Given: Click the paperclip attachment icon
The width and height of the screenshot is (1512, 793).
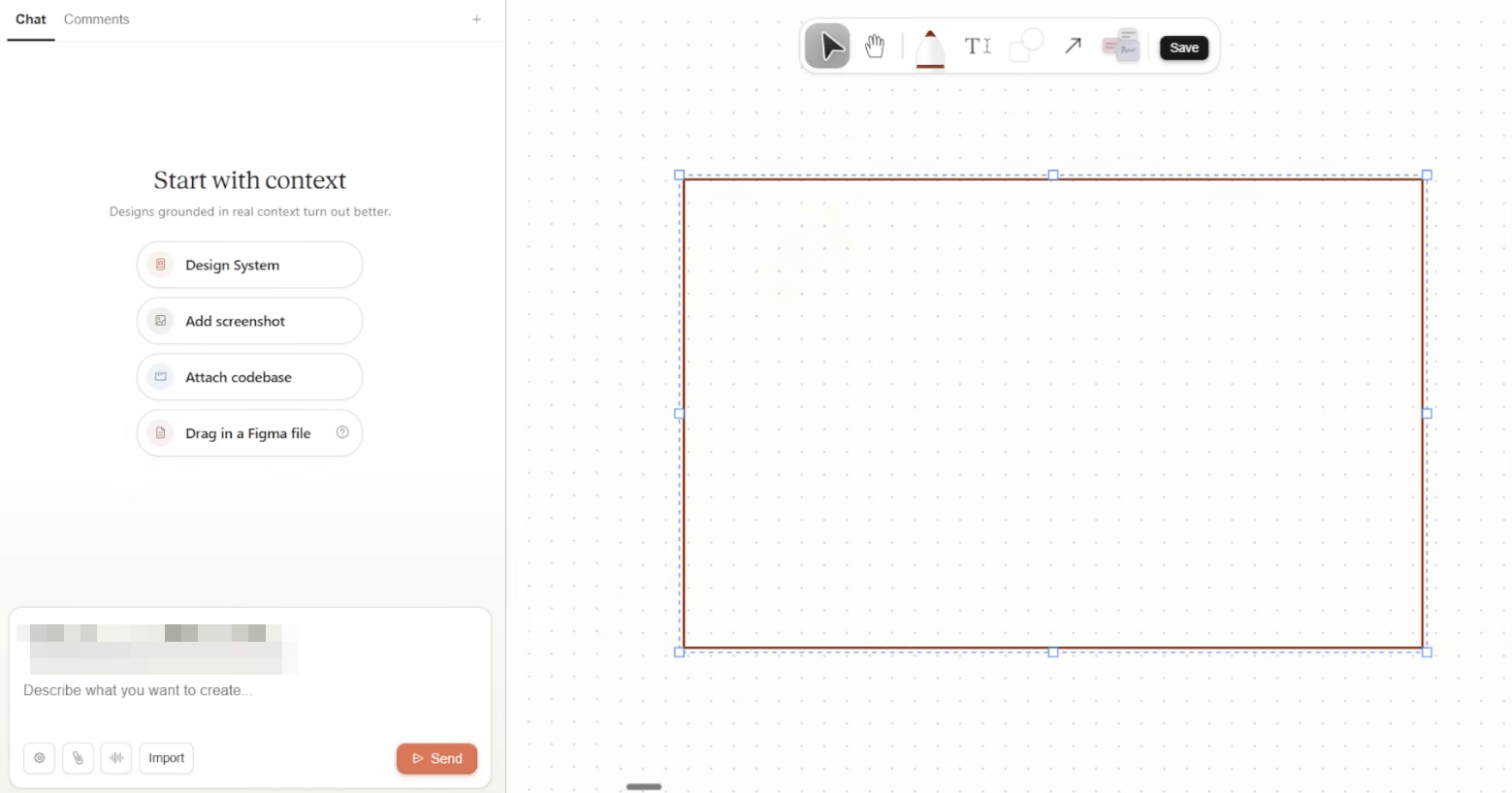Looking at the screenshot, I should [x=78, y=758].
